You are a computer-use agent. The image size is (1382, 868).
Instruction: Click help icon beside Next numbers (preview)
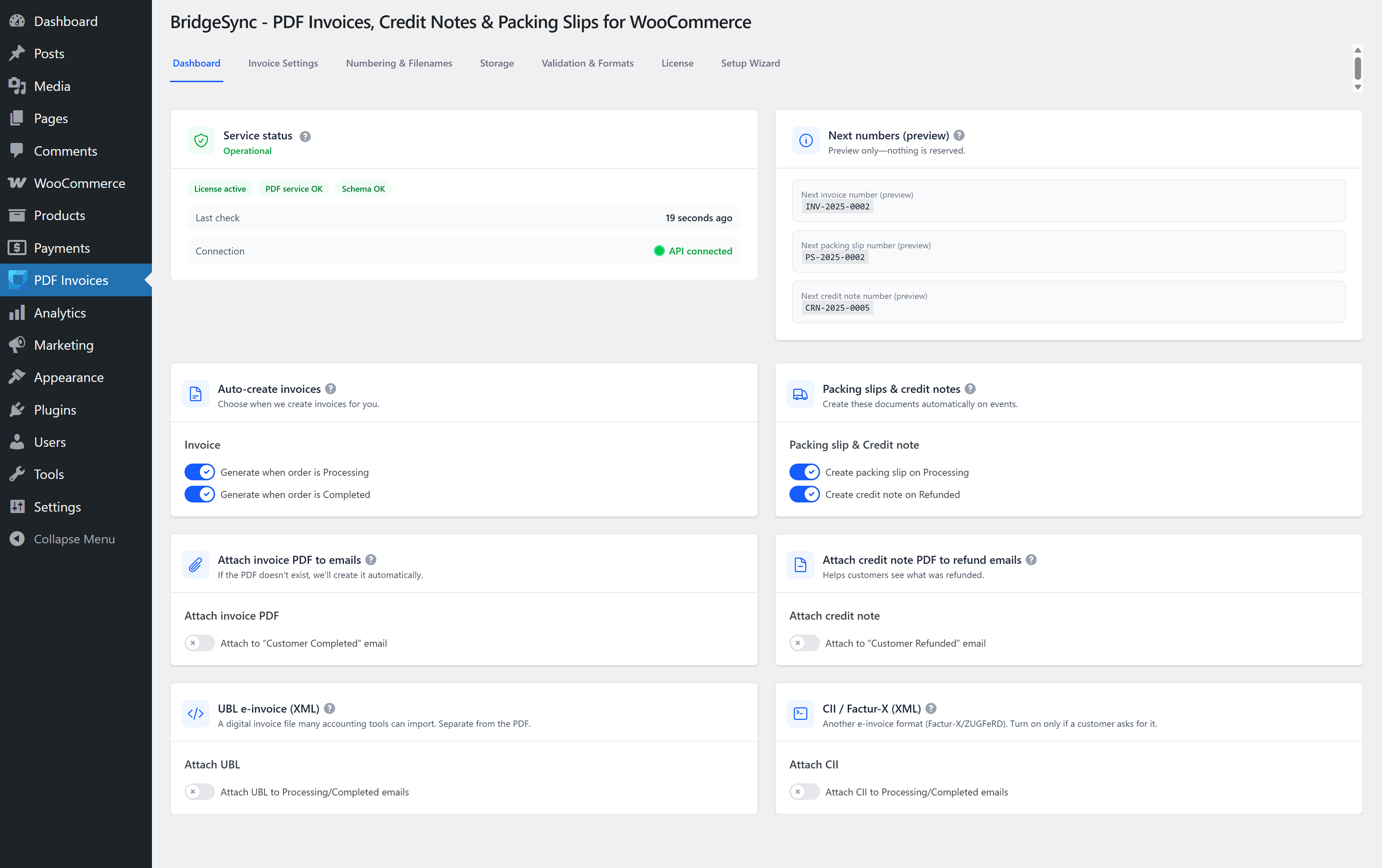click(x=959, y=135)
